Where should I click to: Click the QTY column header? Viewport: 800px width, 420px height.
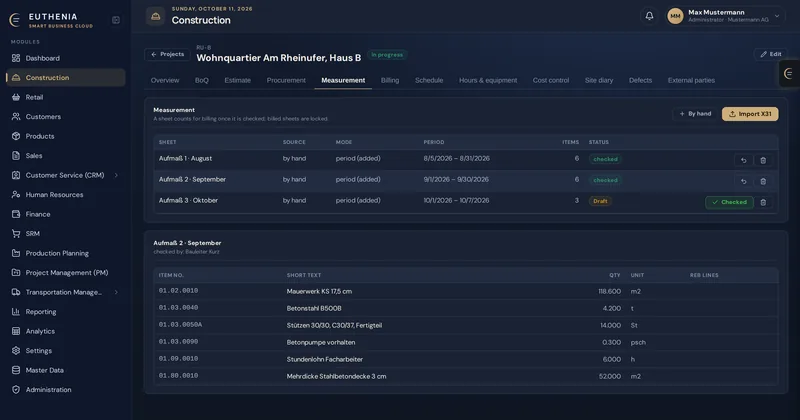tap(615, 275)
